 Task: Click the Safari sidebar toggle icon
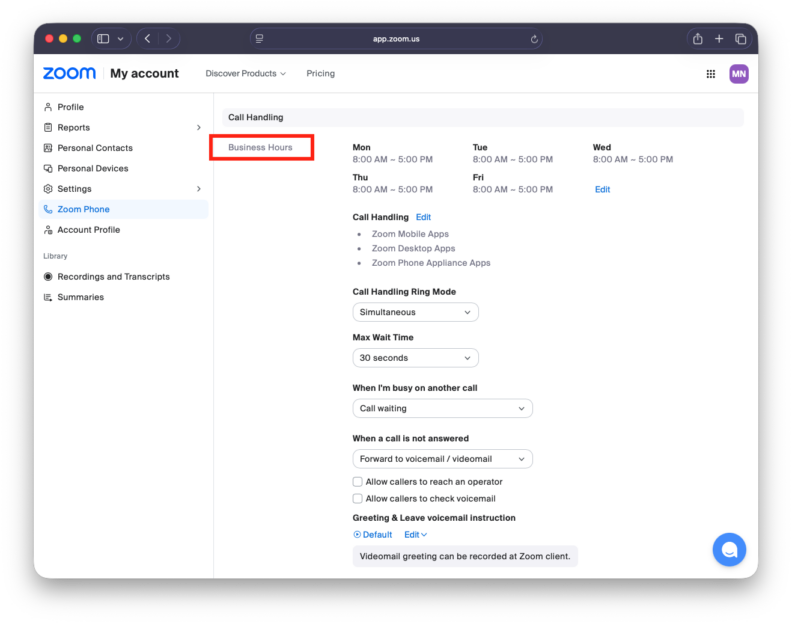[103, 39]
